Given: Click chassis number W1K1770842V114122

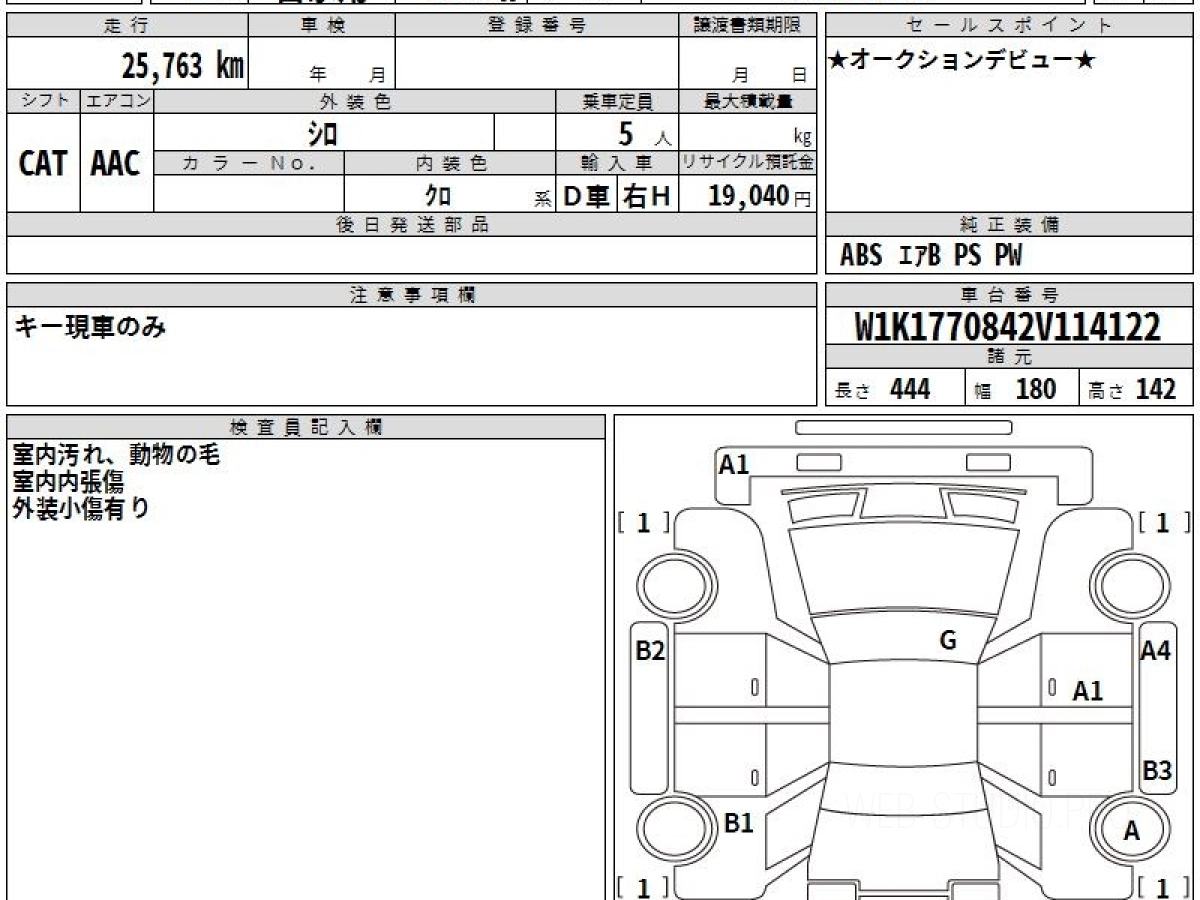Looking at the screenshot, I should (1008, 327).
